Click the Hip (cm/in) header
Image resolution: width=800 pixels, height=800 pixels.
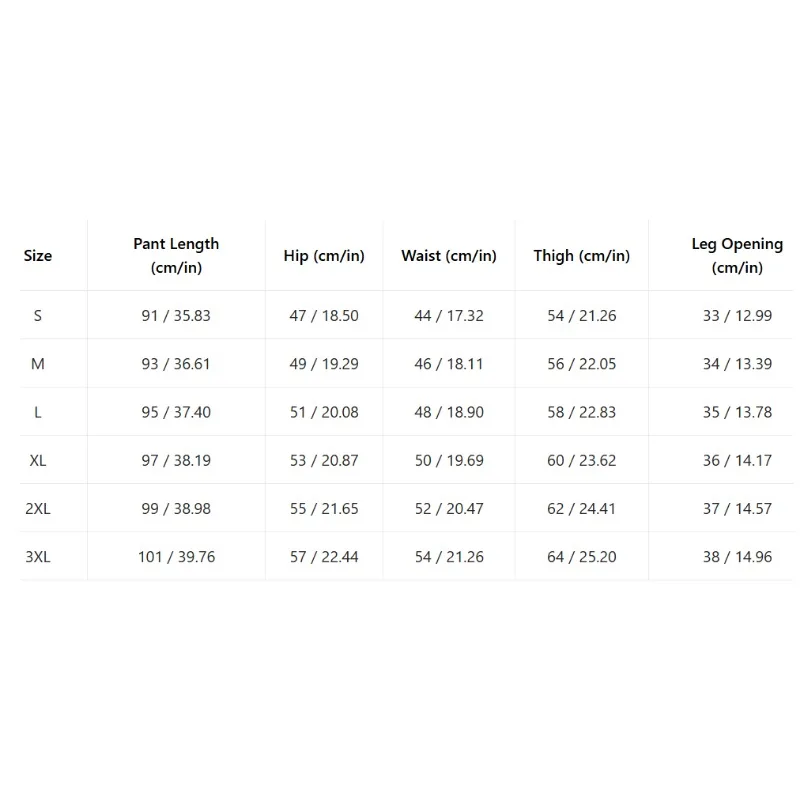pos(324,256)
